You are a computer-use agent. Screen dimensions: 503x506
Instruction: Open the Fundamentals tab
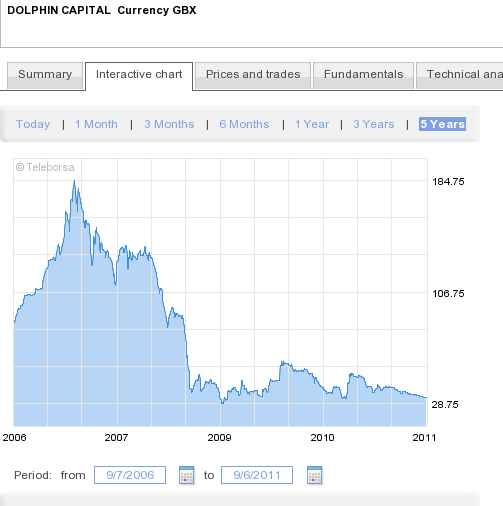(x=363, y=76)
